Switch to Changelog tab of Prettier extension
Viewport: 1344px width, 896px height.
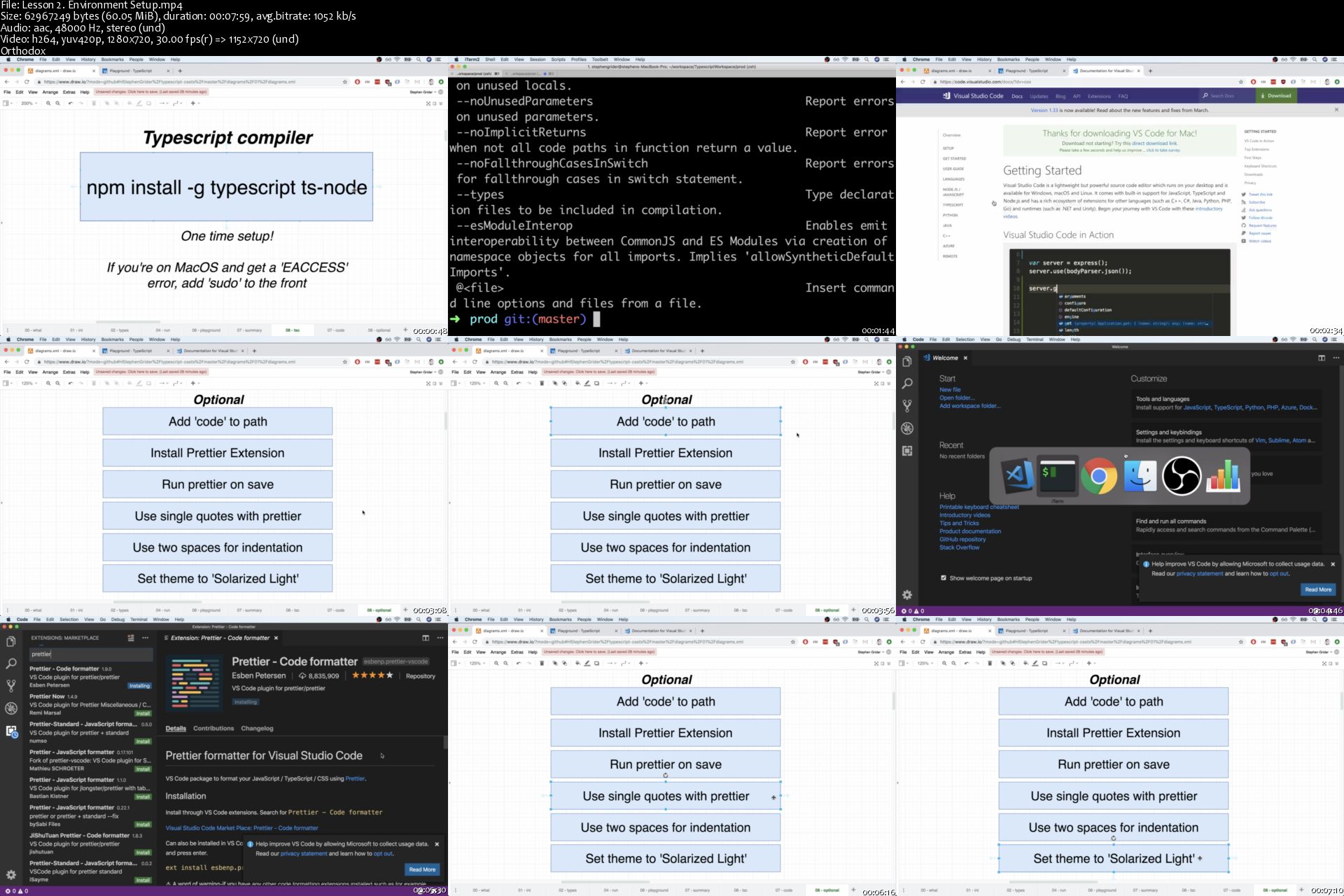tap(257, 728)
